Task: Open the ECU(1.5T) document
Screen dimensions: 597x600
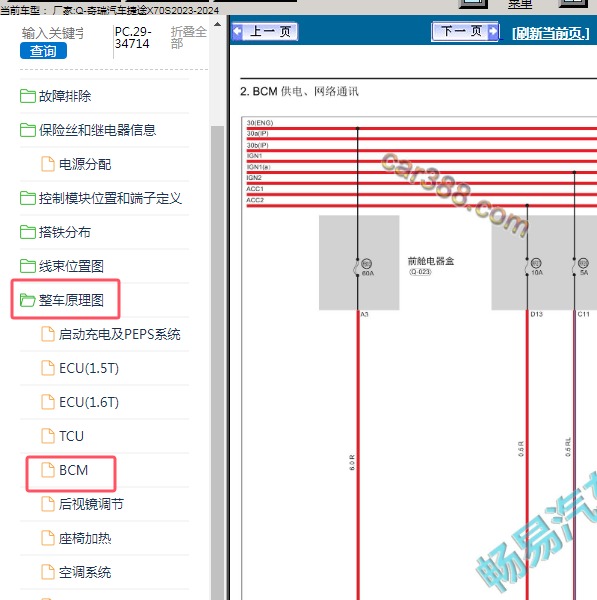Action: tap(80, 368)
